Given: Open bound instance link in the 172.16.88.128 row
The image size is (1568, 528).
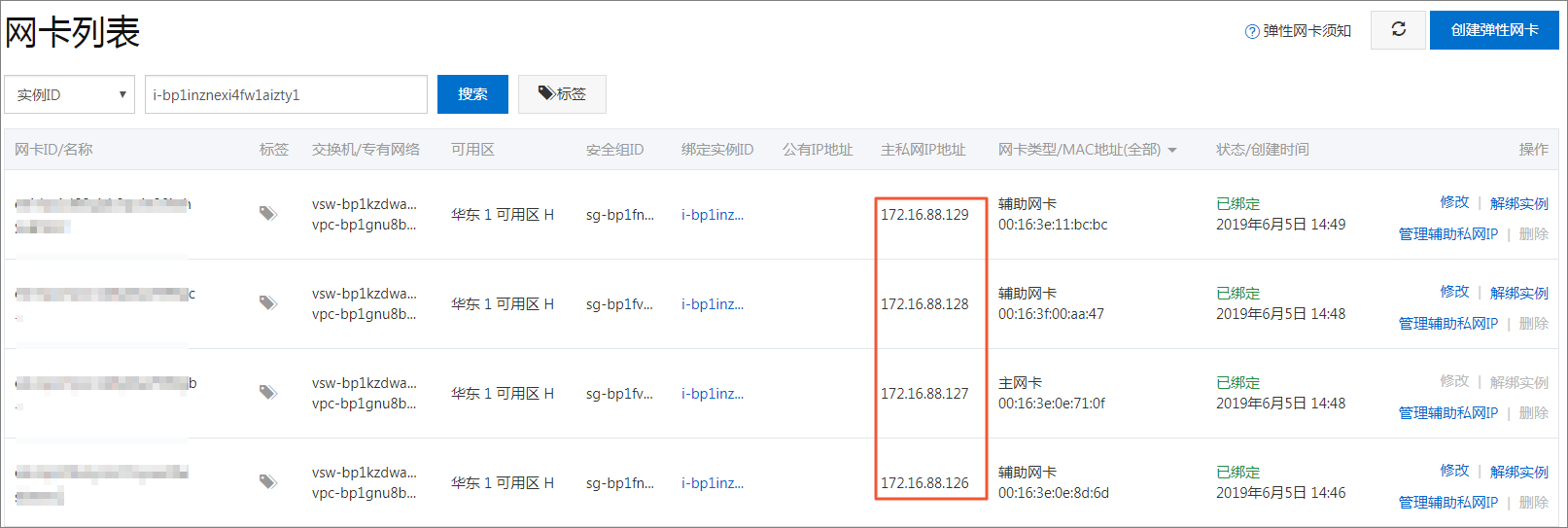Looking at the screenshot, I should pyautogui.click(x=713, y=304).
